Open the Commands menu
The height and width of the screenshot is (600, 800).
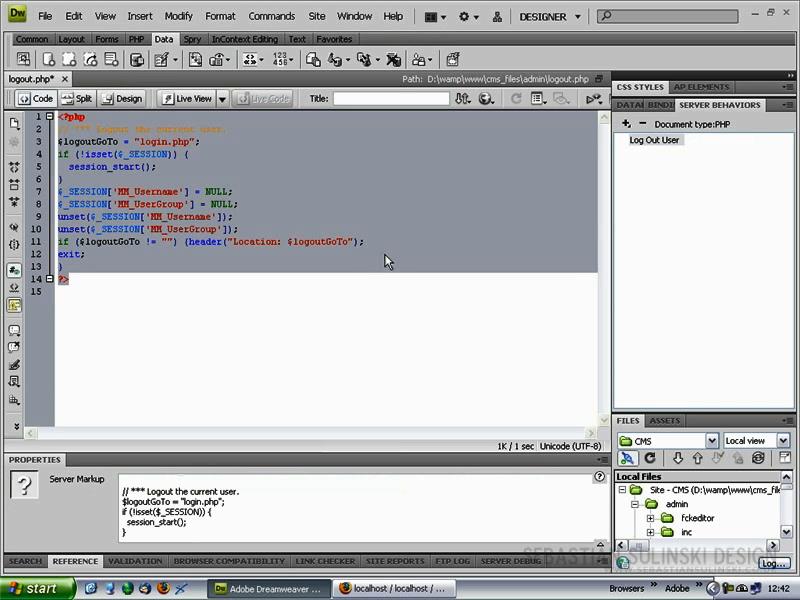coord(271,16)
